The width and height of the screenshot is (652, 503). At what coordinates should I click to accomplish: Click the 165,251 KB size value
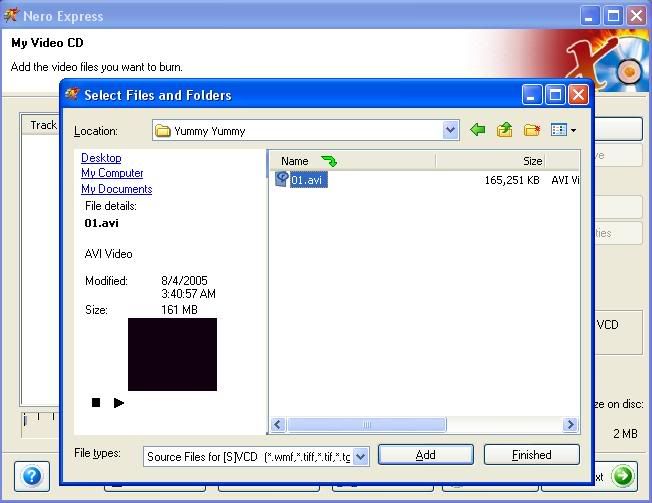pos(512,180)
